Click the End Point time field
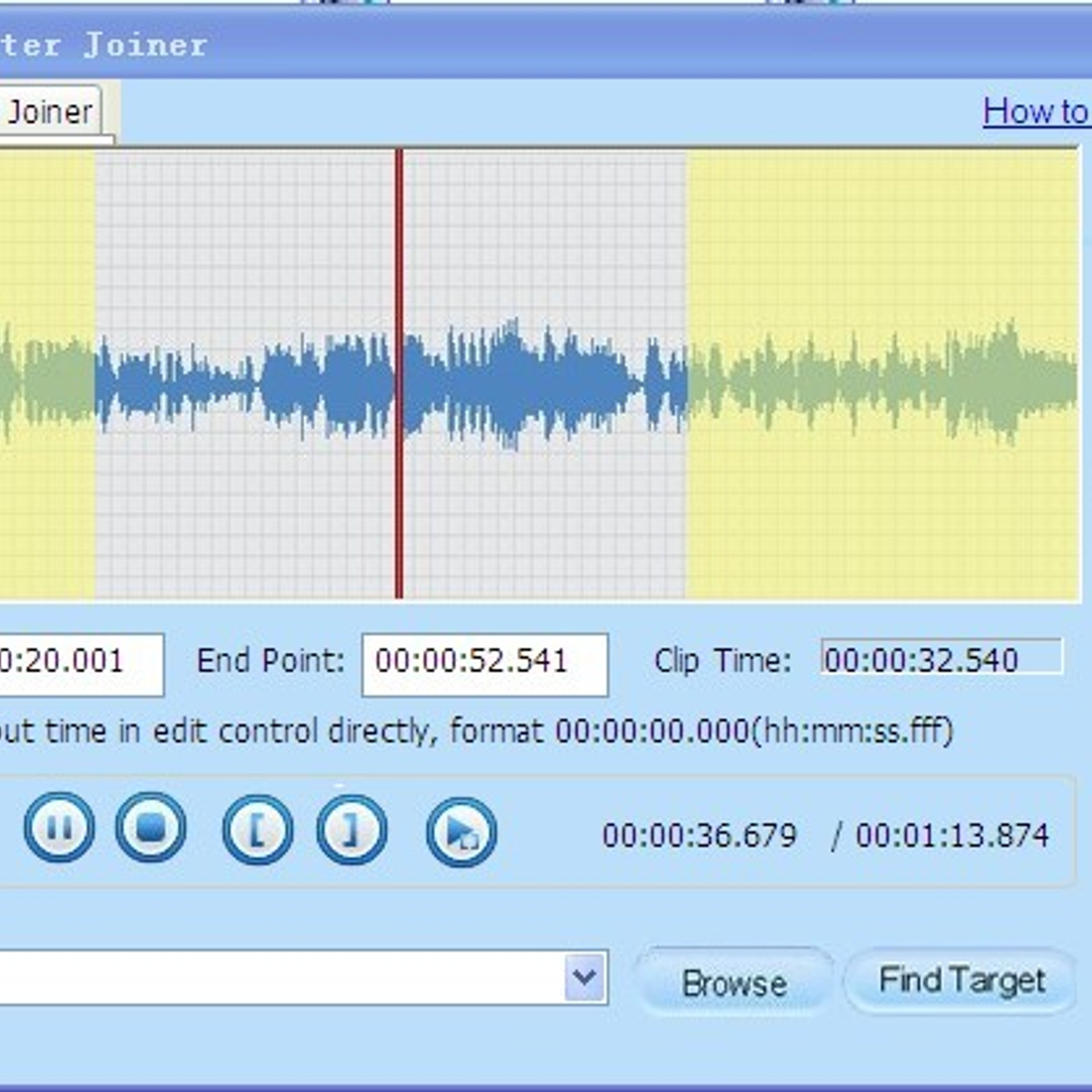1092x1092 pixels. [485, 664]
